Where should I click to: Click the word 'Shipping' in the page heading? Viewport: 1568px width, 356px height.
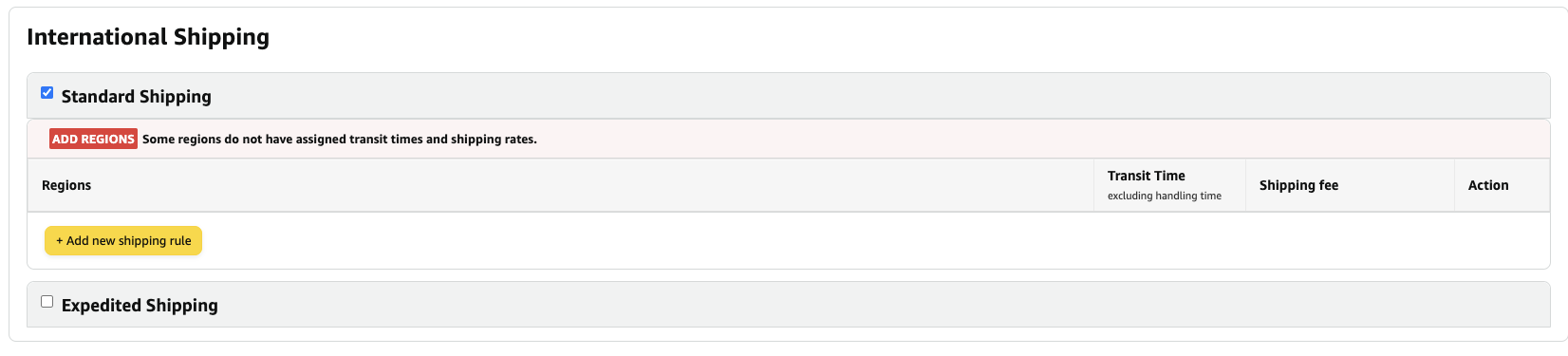(x=221, y=37)
